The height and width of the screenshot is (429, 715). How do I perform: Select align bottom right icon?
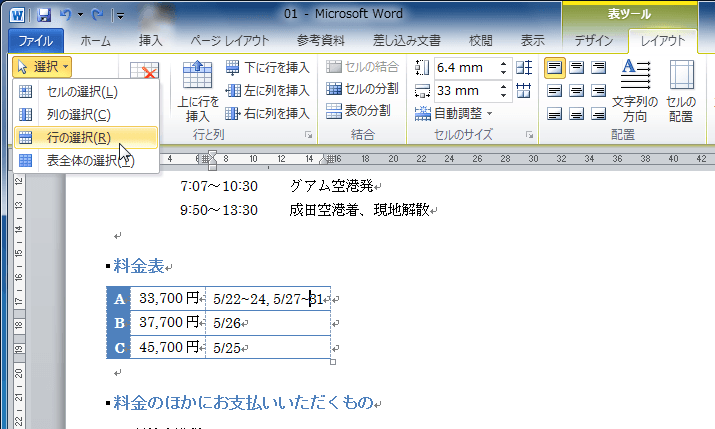(598, 114)
